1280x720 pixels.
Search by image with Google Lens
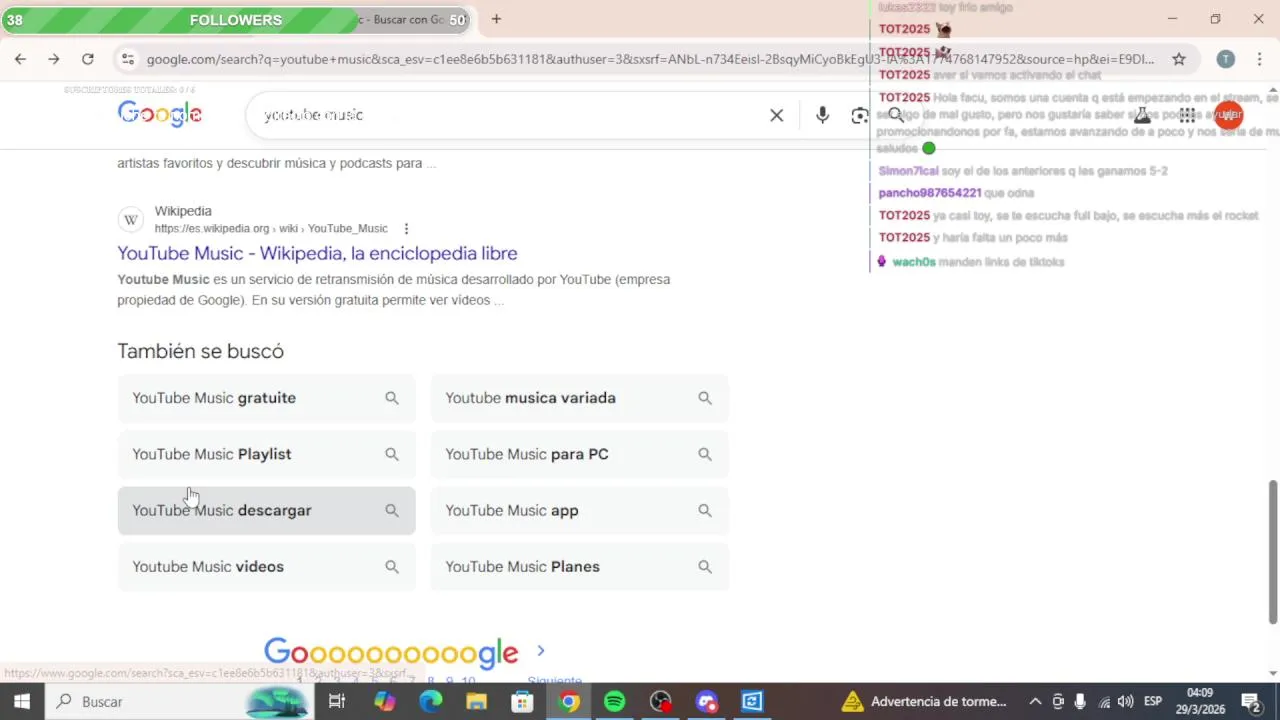(x=860, y=115)
